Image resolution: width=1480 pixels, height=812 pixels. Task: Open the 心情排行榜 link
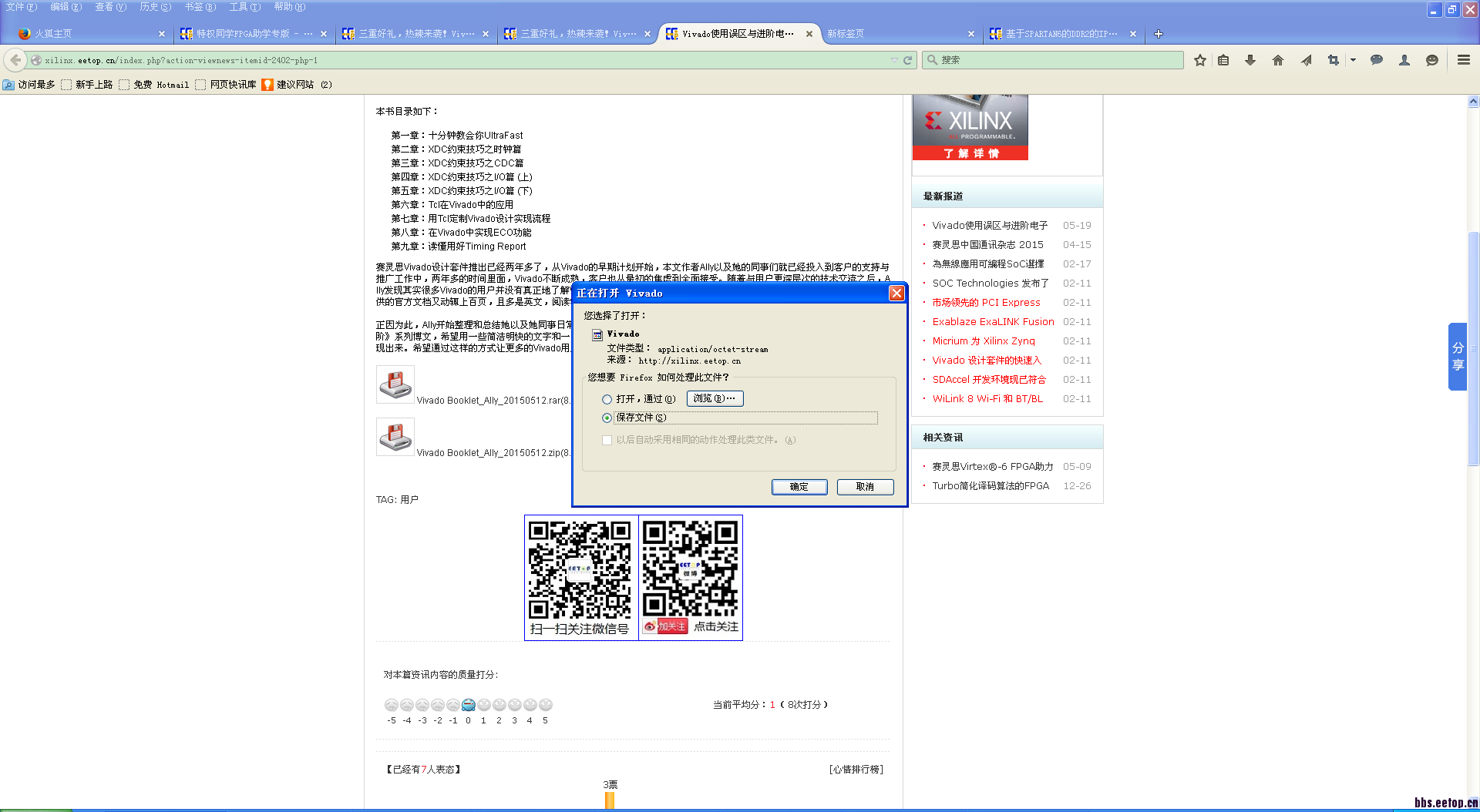[x=856, y=770]
